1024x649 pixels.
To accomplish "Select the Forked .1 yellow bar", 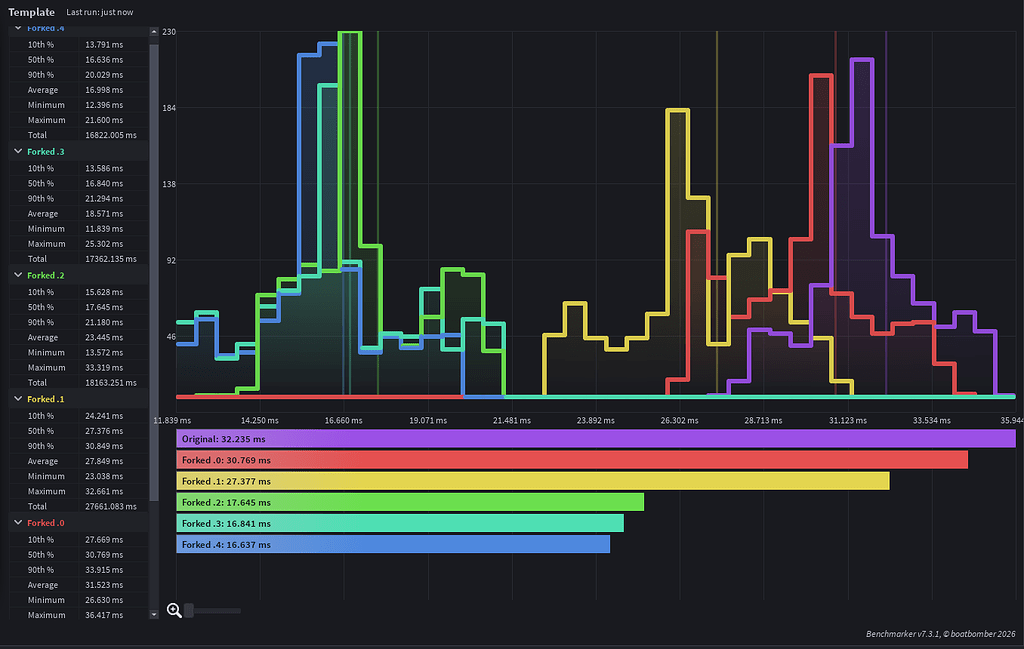I will click(532, 481).
